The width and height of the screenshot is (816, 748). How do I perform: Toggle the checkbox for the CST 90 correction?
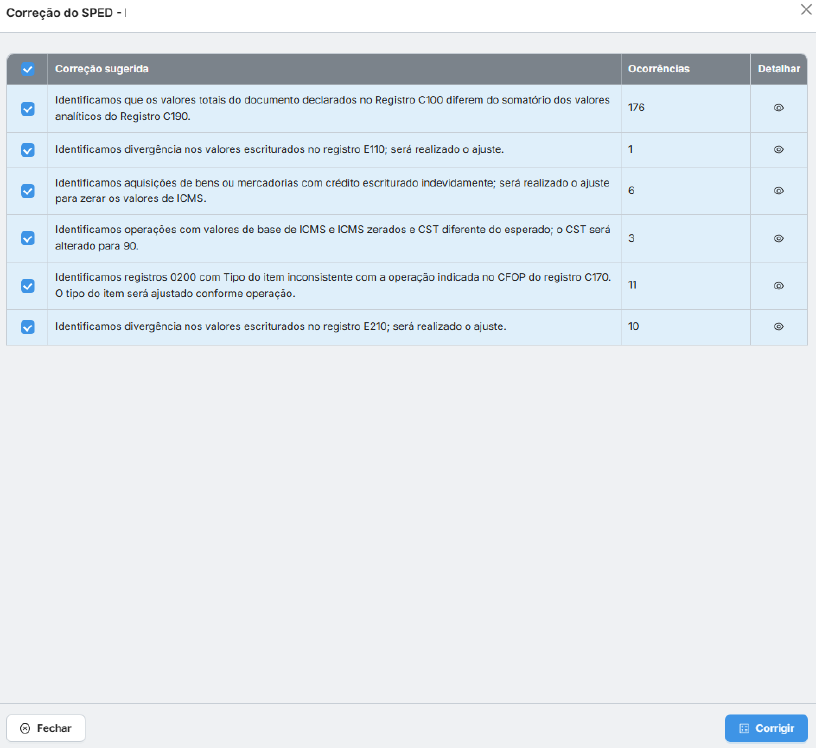pyautogui.click(x=28, y=238)
